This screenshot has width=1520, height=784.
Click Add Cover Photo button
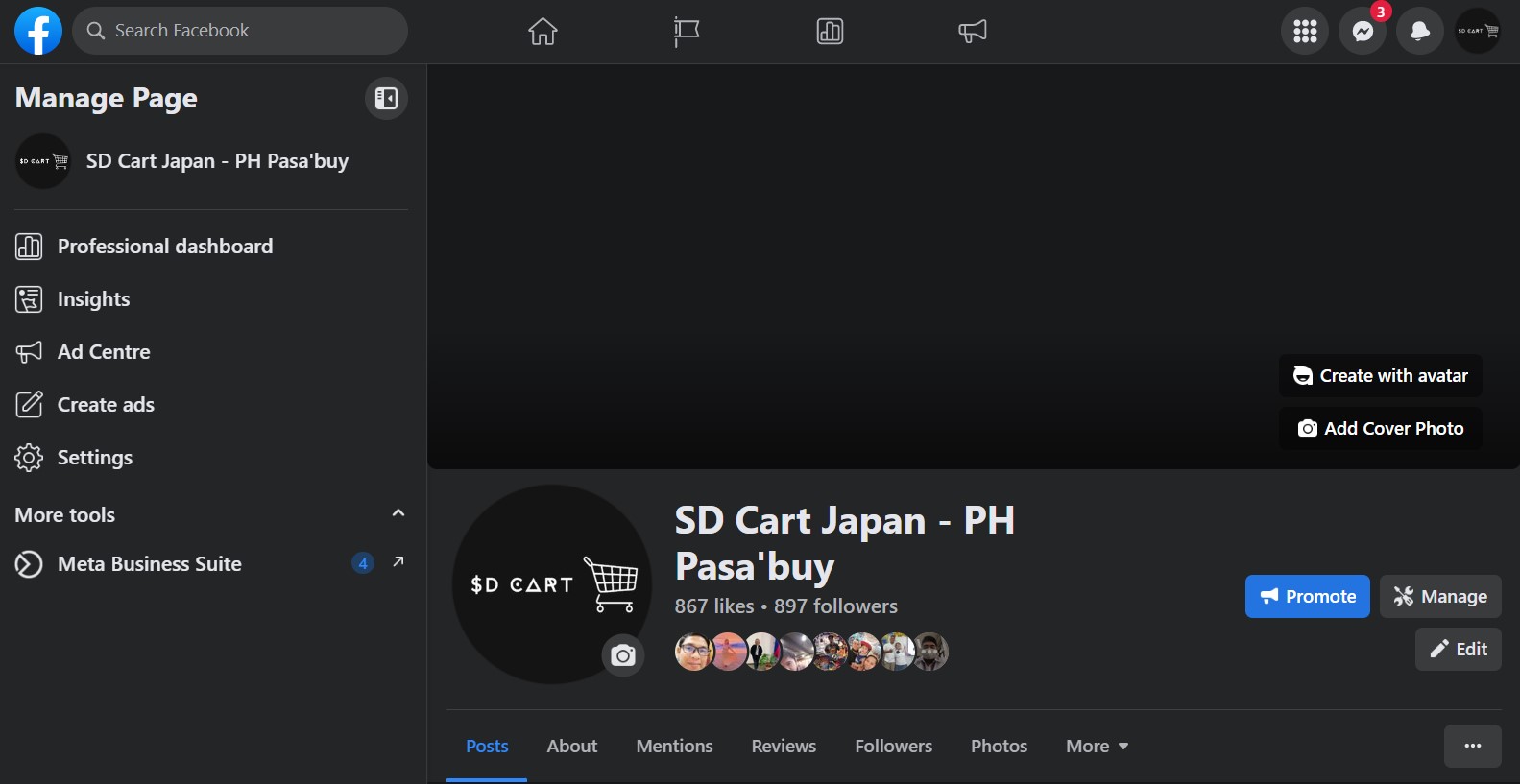click(1381, 429)
